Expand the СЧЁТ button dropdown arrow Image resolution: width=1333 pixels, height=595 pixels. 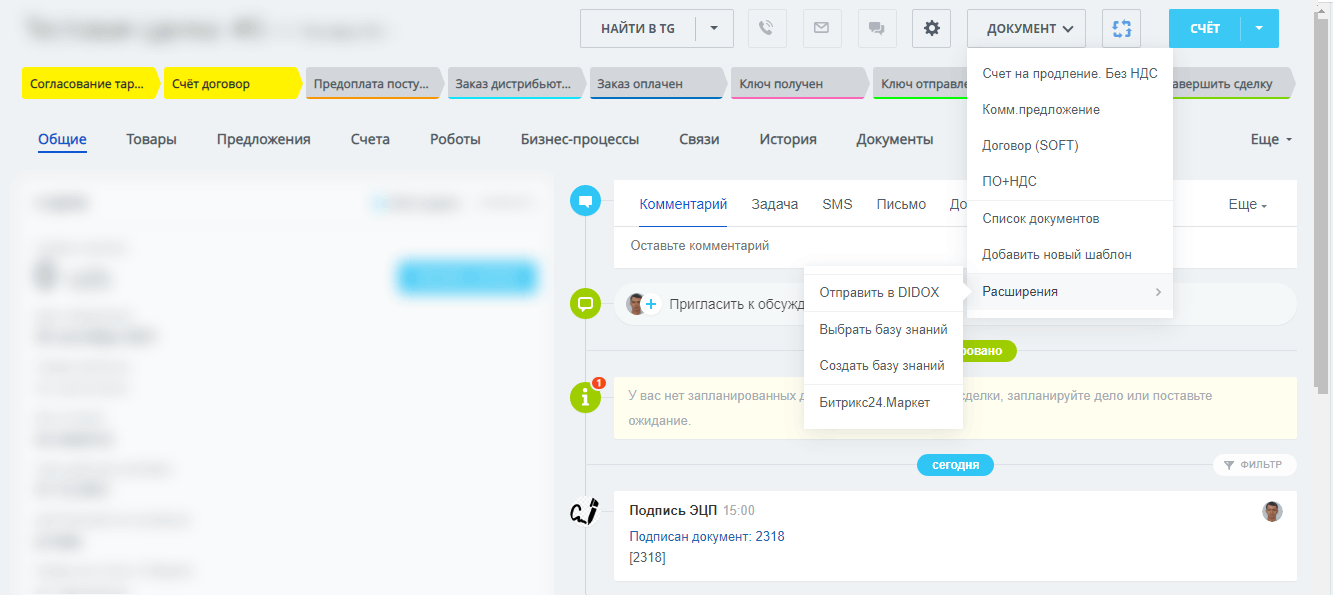click(x=1259, y=28)
